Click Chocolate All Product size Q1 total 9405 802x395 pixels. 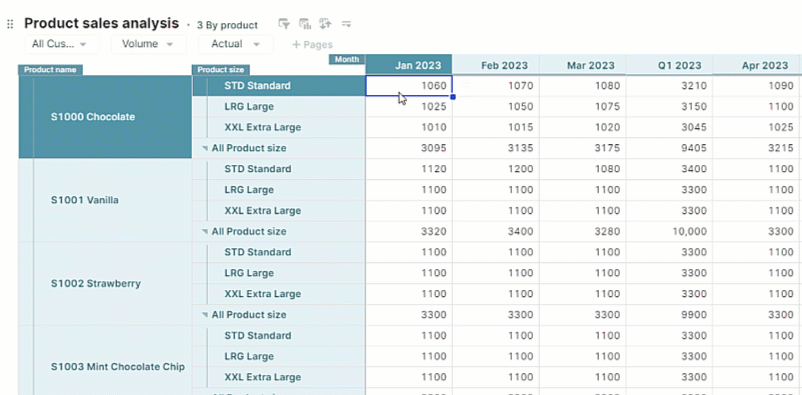[x=670, y=148]
